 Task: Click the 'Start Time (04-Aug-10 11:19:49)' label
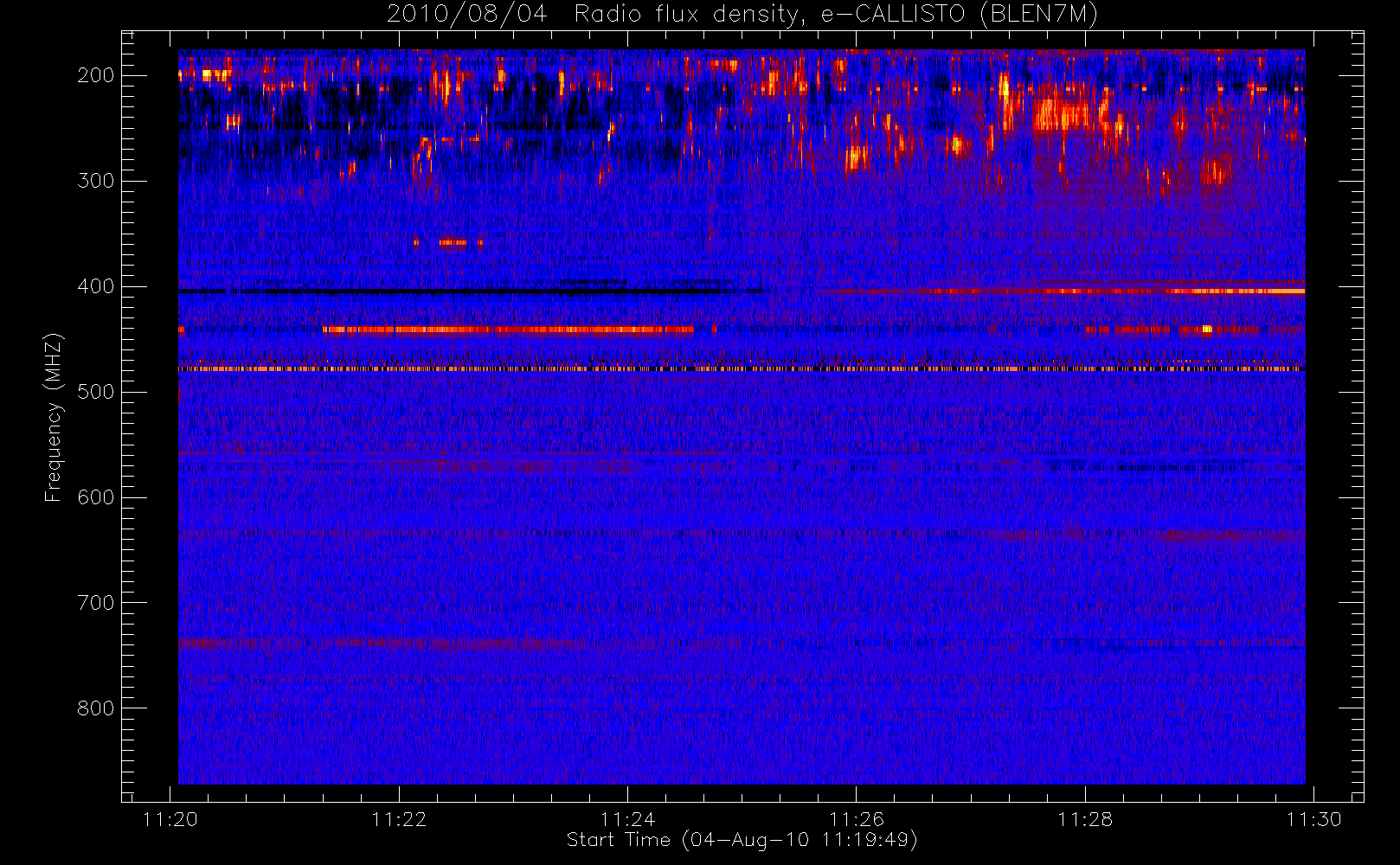(742, 840)
